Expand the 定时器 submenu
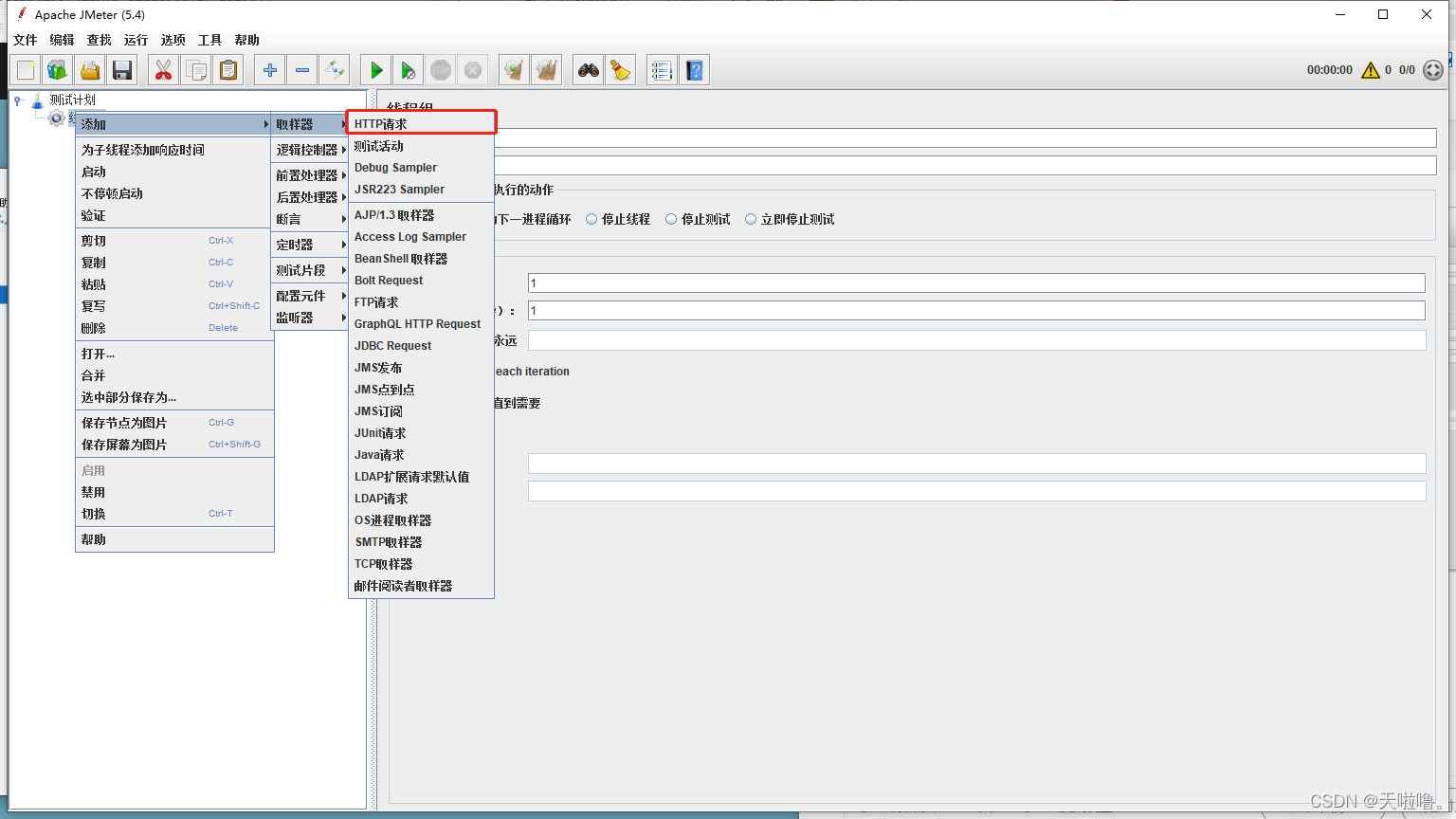1456x819 pixels. pyautogui.click(x=310, y=245)
